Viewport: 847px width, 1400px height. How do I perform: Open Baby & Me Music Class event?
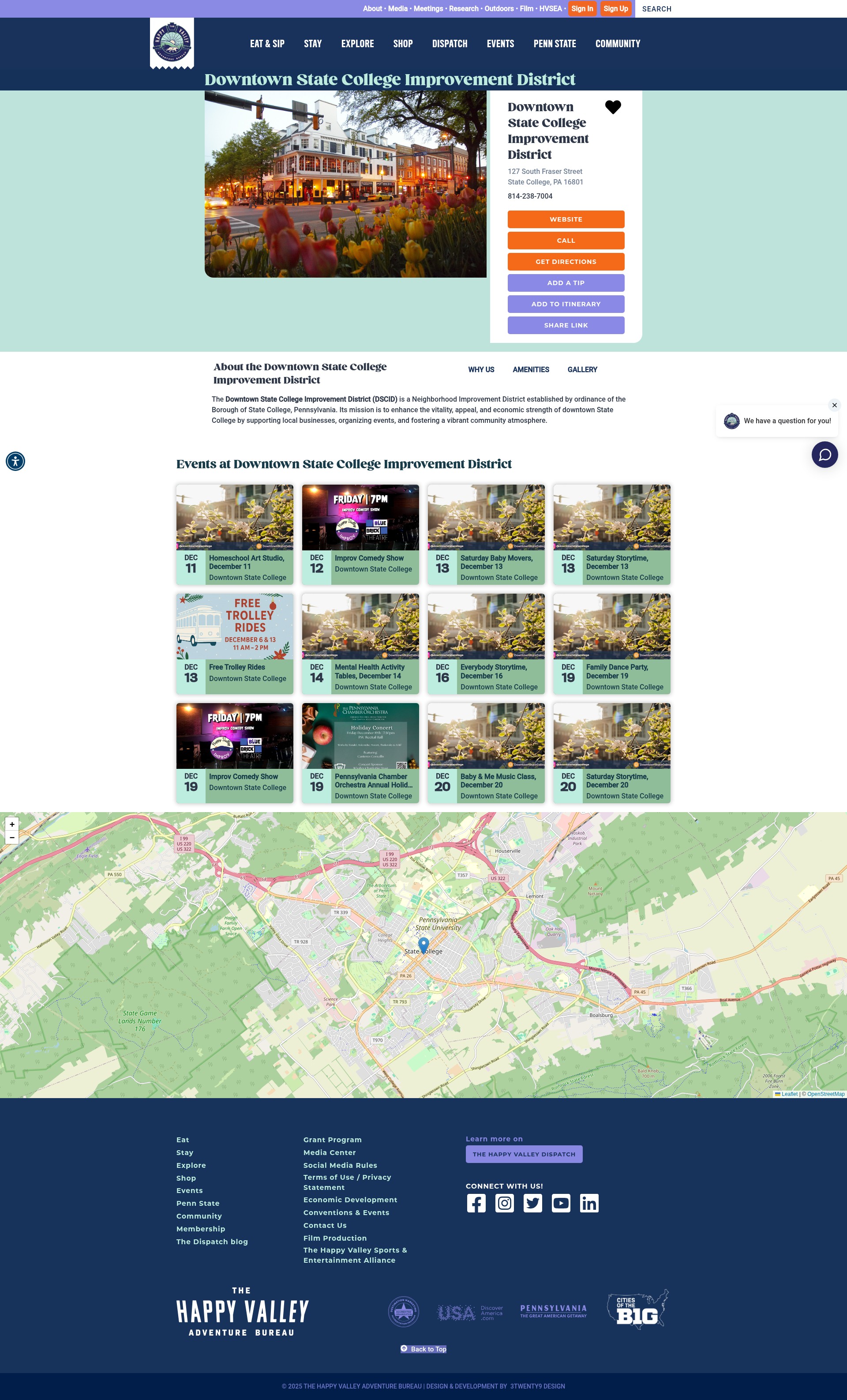pyautogui.click(x=486, y=753)
